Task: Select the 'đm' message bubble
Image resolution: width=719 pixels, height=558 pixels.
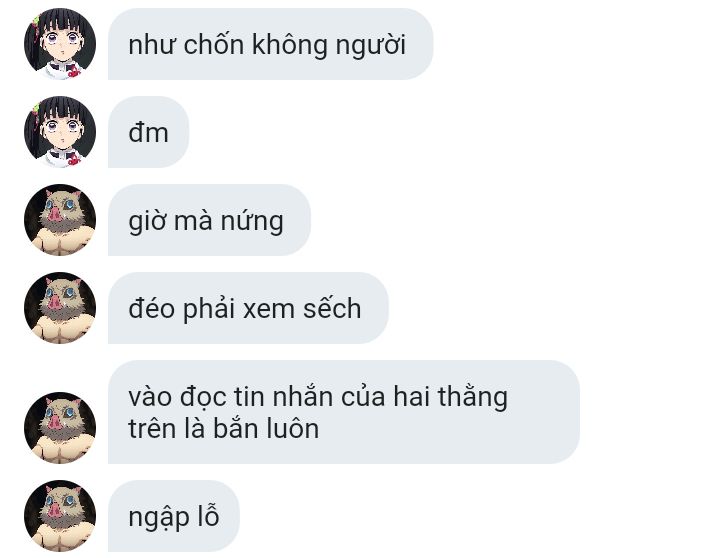Action: click(x=149, y=132)
